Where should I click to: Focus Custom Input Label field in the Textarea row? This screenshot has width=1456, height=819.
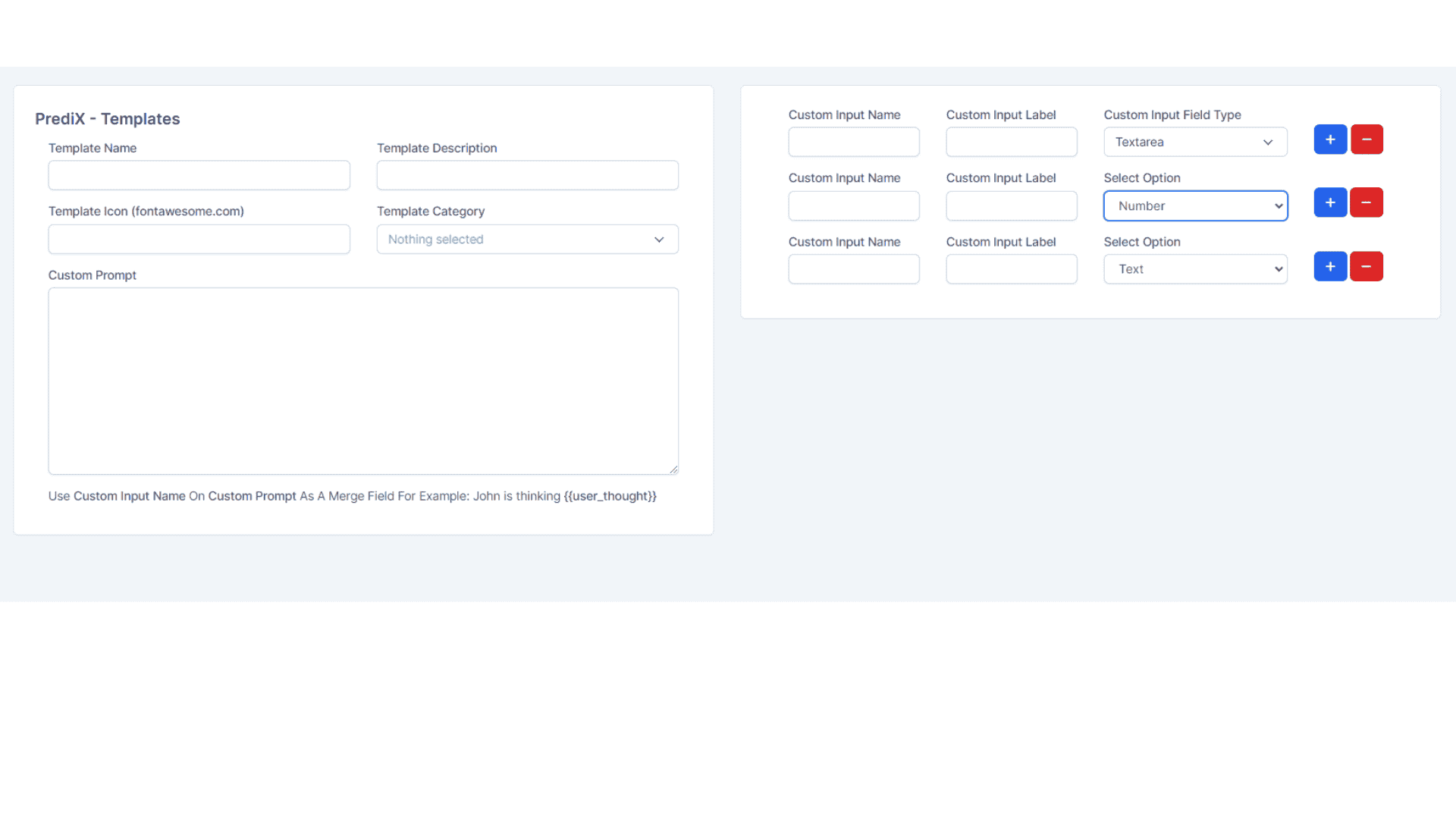click(1012, 142)
